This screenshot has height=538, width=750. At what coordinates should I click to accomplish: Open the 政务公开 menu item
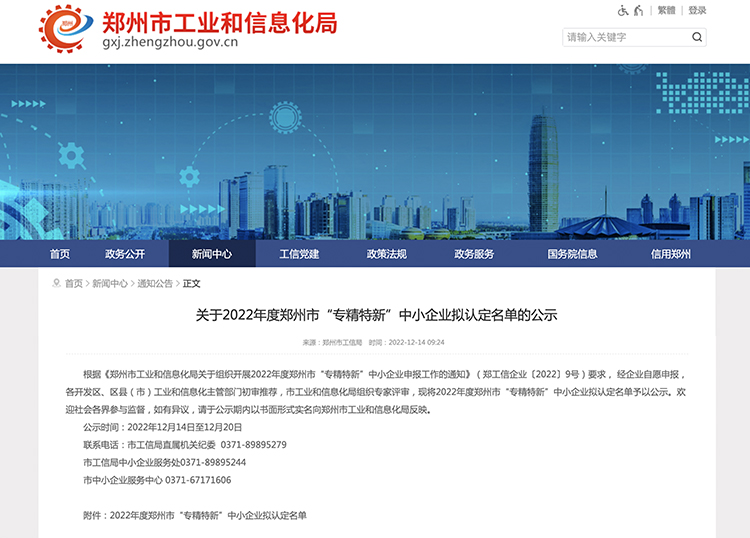(125, 254)
